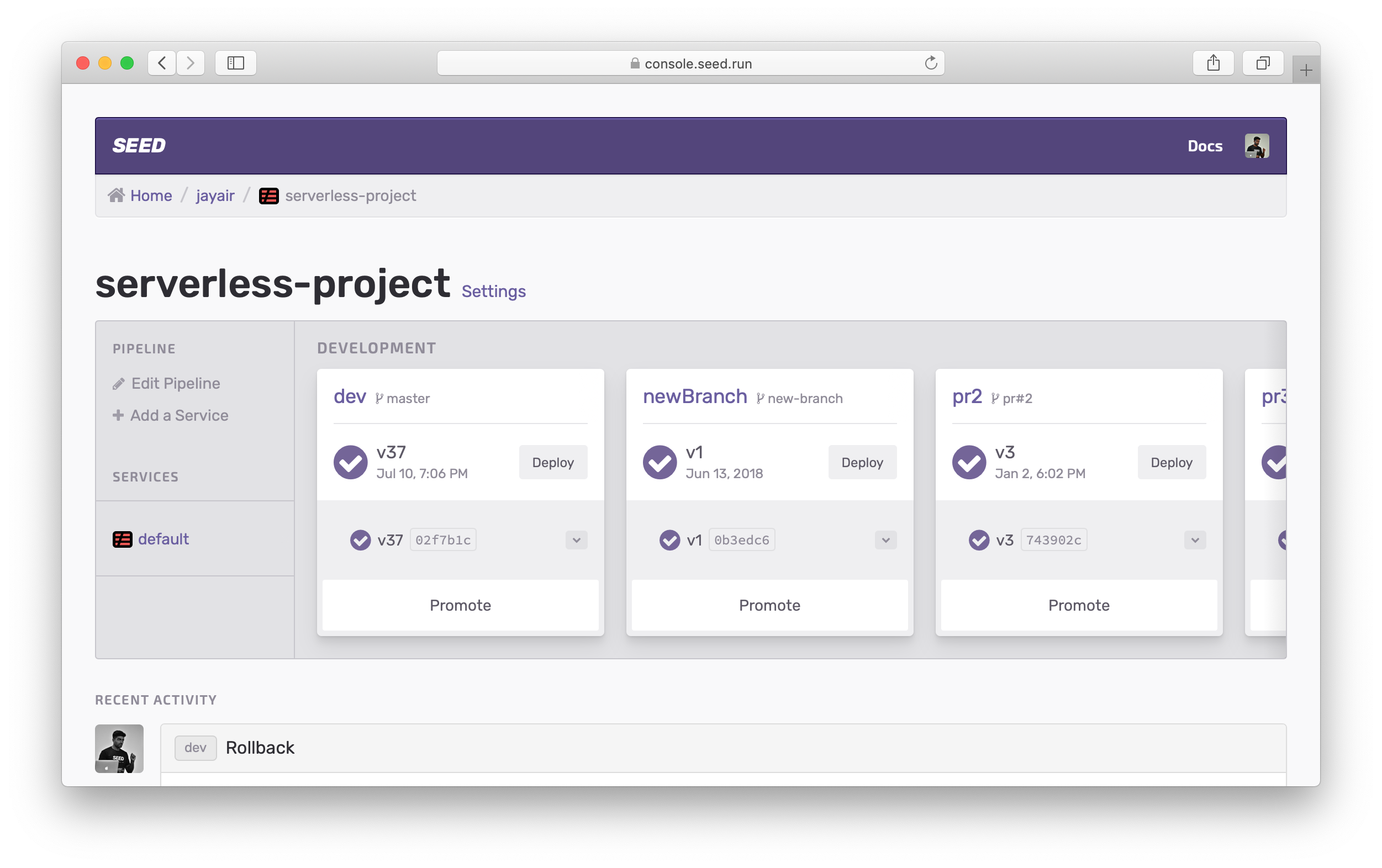This screenshot has height=868, width=1382.
Task: Click the Safari share icon
Action: [x=1212, y=63]
